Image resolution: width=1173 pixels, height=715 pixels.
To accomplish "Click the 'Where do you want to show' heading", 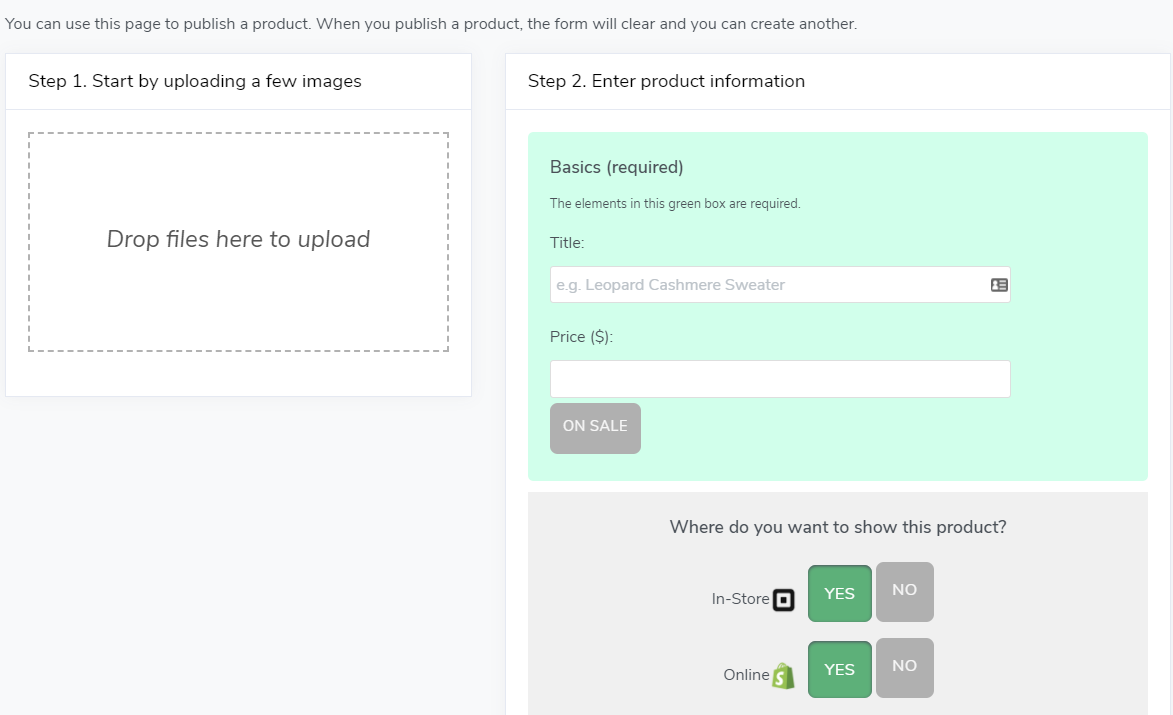I will pos(838,527).
